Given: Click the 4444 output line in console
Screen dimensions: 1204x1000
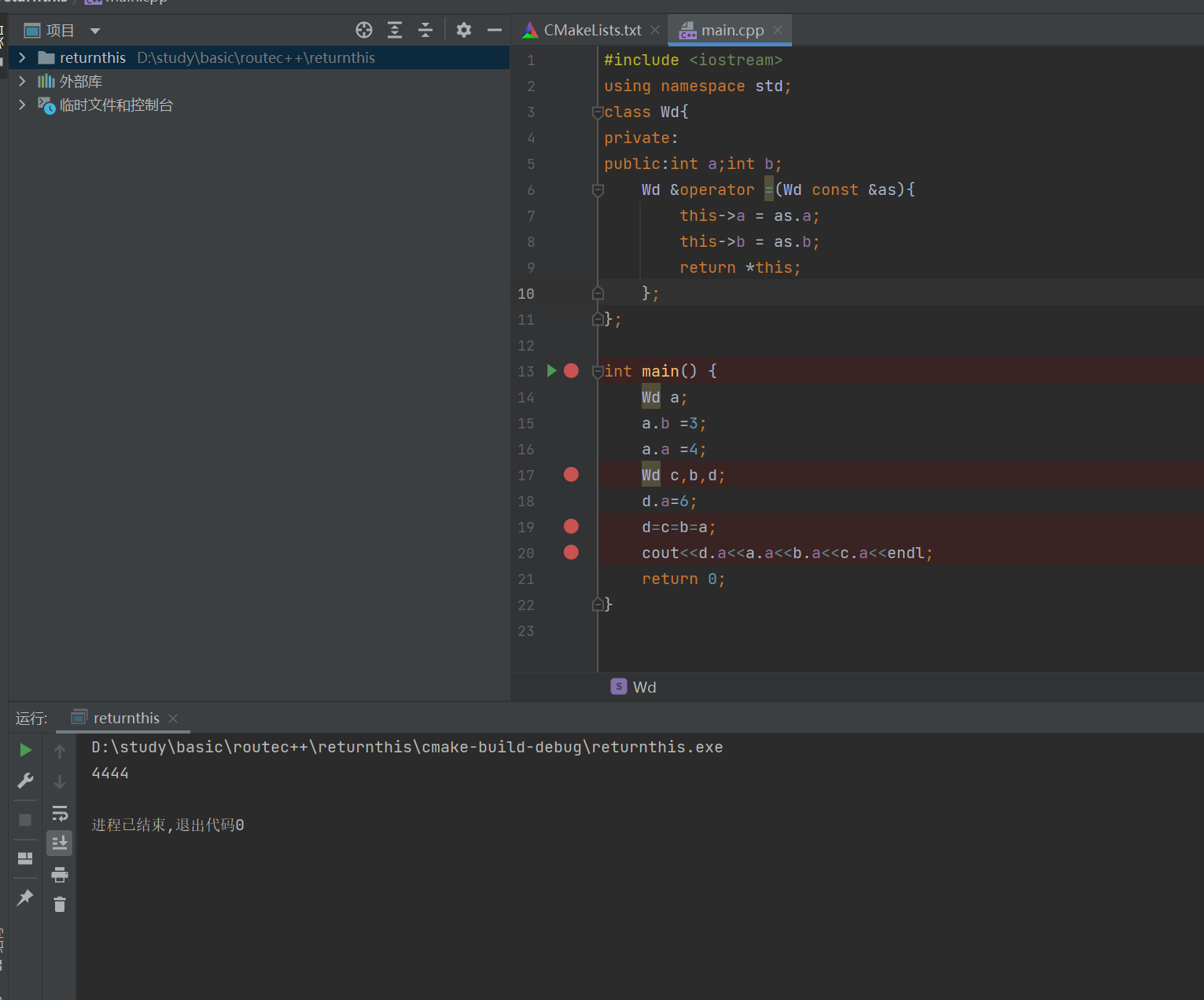Looking at the screenshot, I should tap(110, 773).
